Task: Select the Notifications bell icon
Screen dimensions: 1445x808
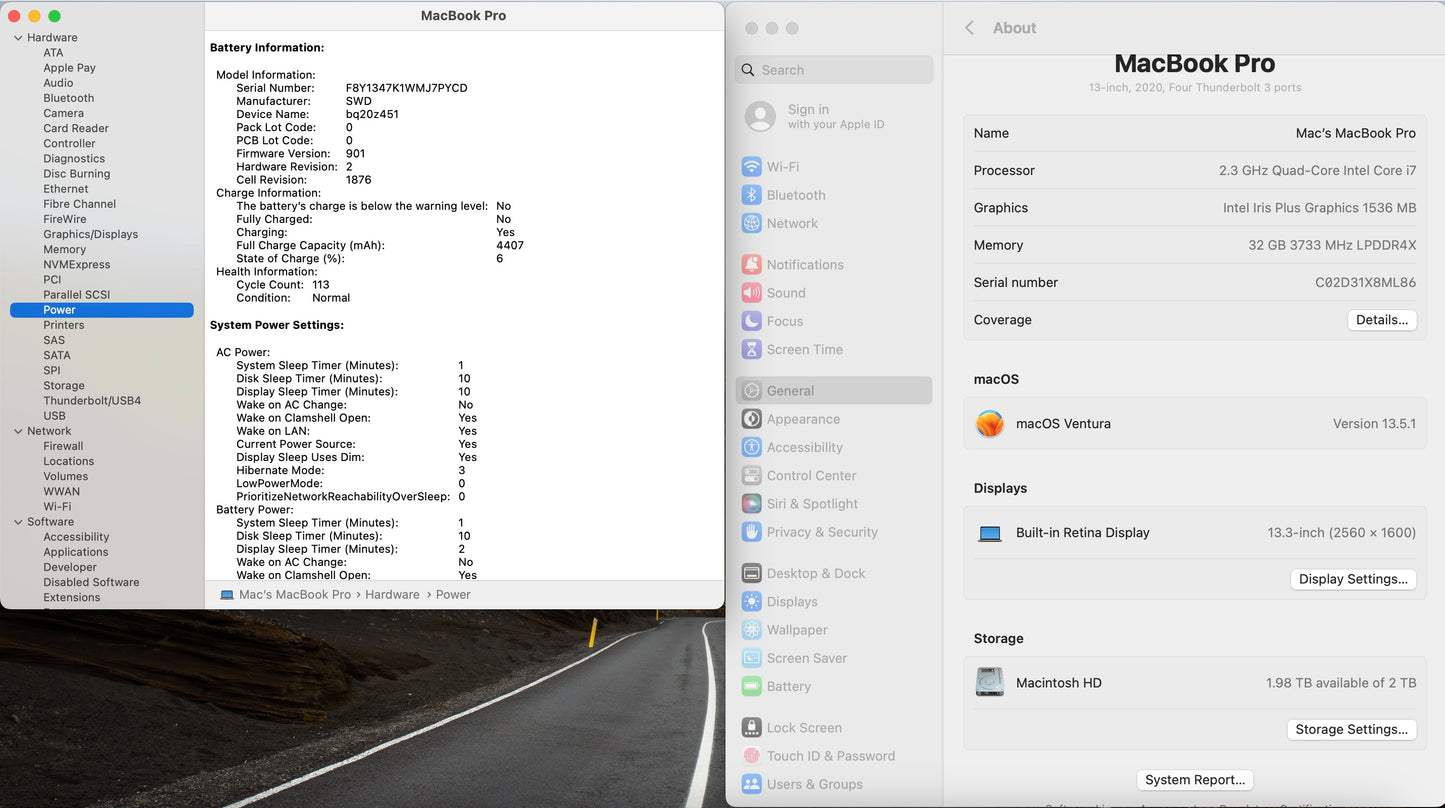Action: pyautogui.click(x=751, y=265)
